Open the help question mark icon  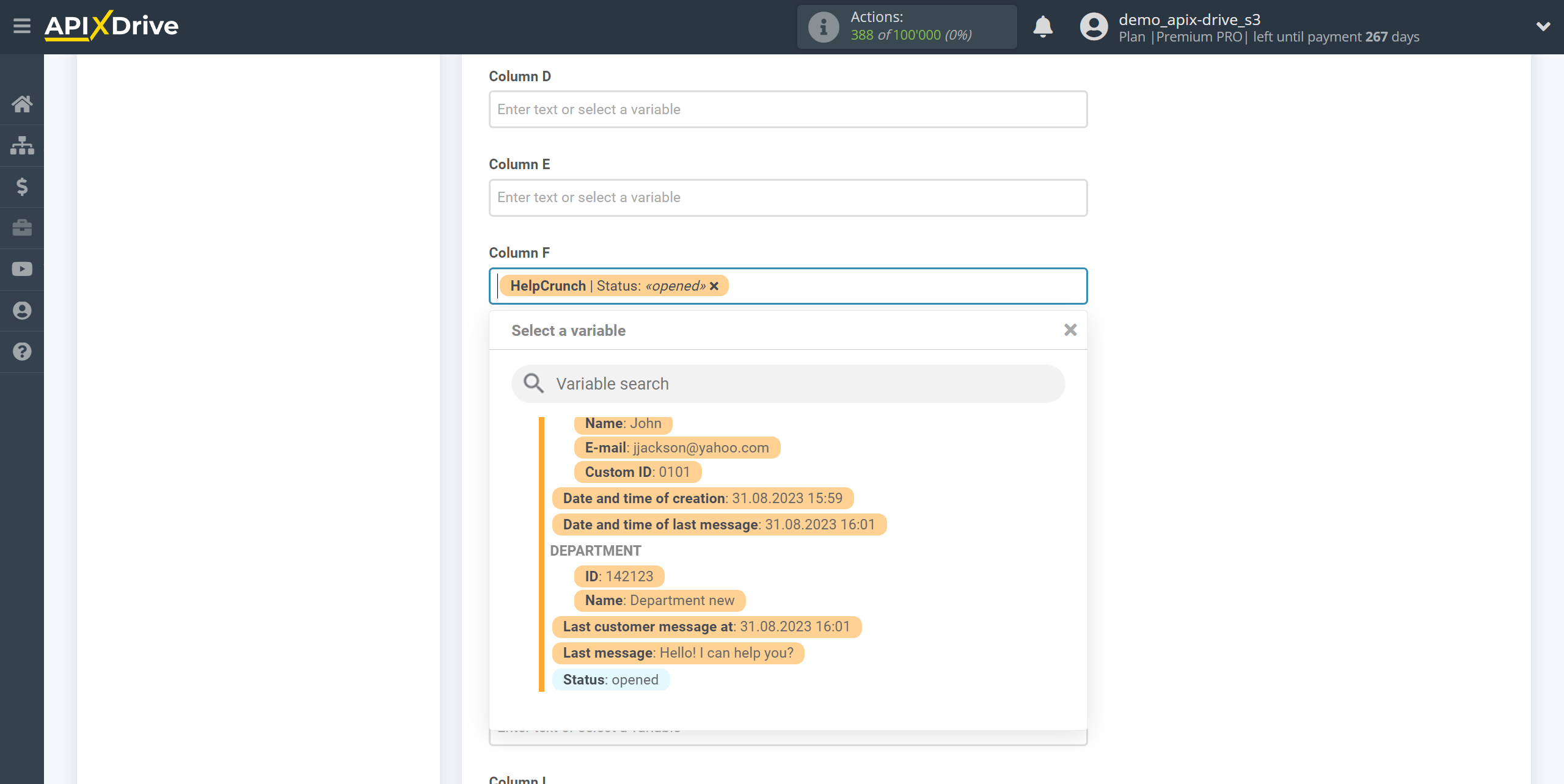click(22, 352)
